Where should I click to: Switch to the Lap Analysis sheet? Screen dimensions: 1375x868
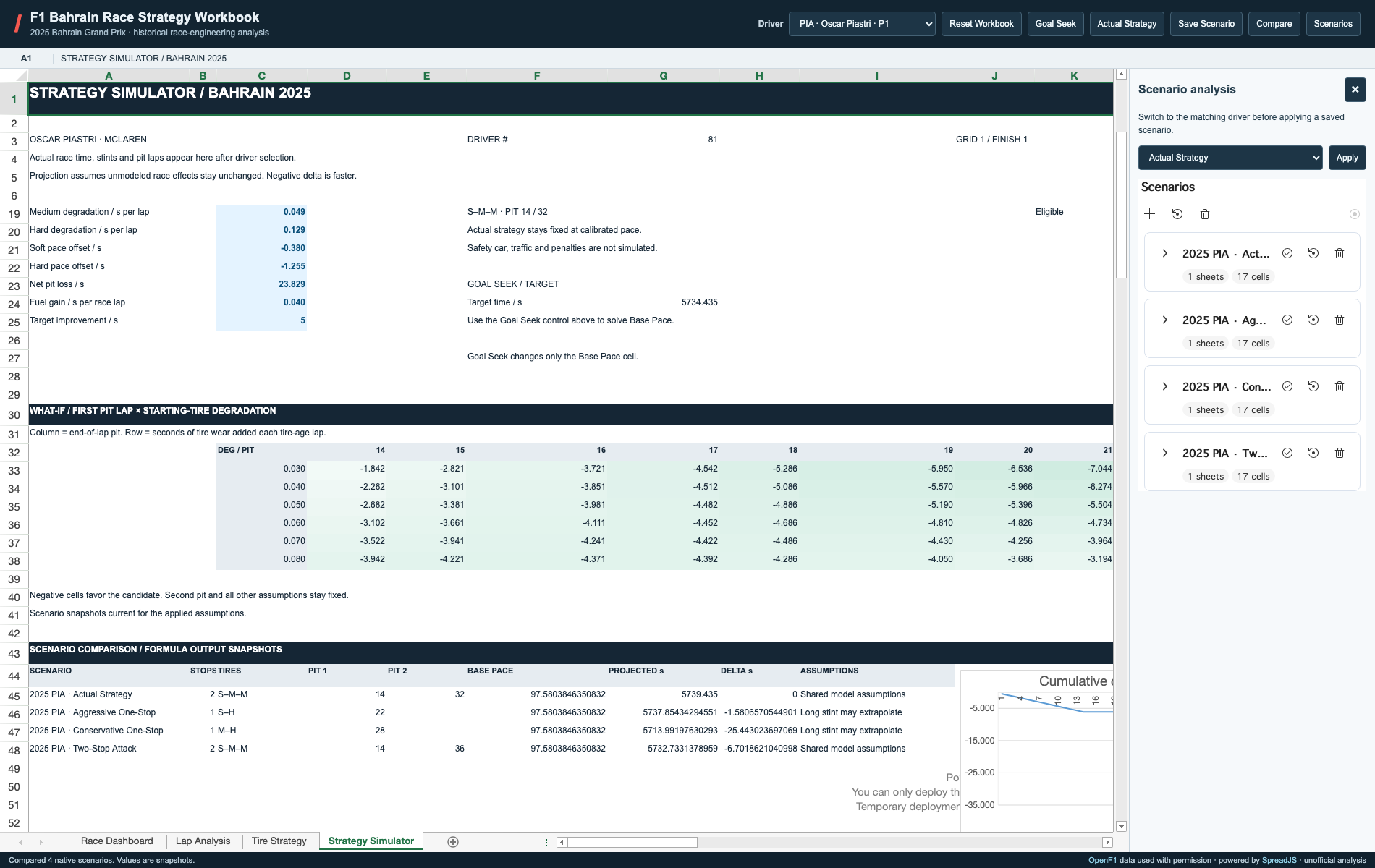tap(203, 841)
